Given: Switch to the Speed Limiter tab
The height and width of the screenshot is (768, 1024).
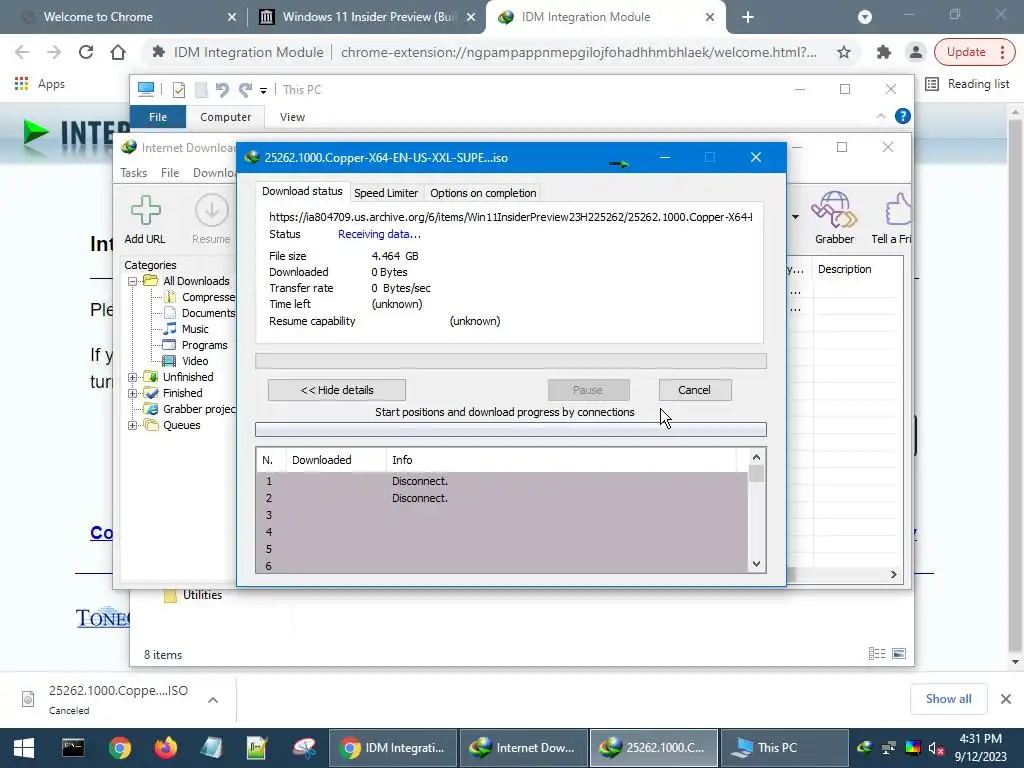Looking at the screenshot, I should (x=386, y=193).
